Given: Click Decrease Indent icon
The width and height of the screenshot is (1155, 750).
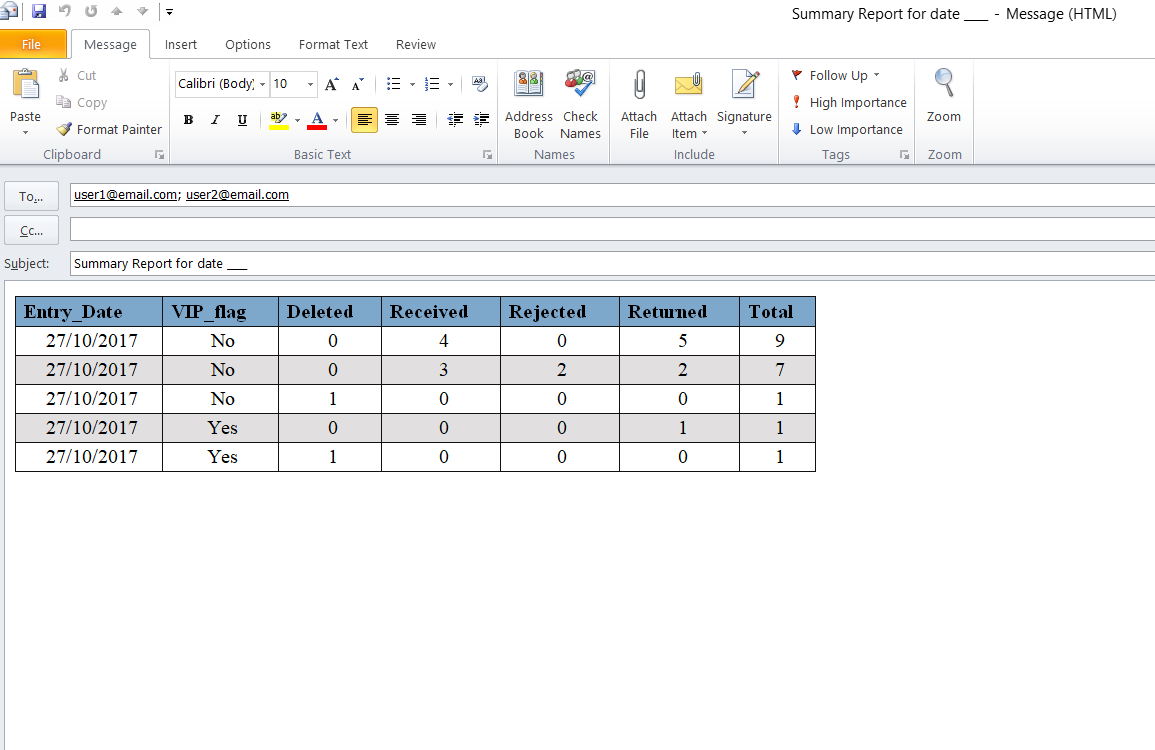Looking at the screenshot, I should [455, 119].
